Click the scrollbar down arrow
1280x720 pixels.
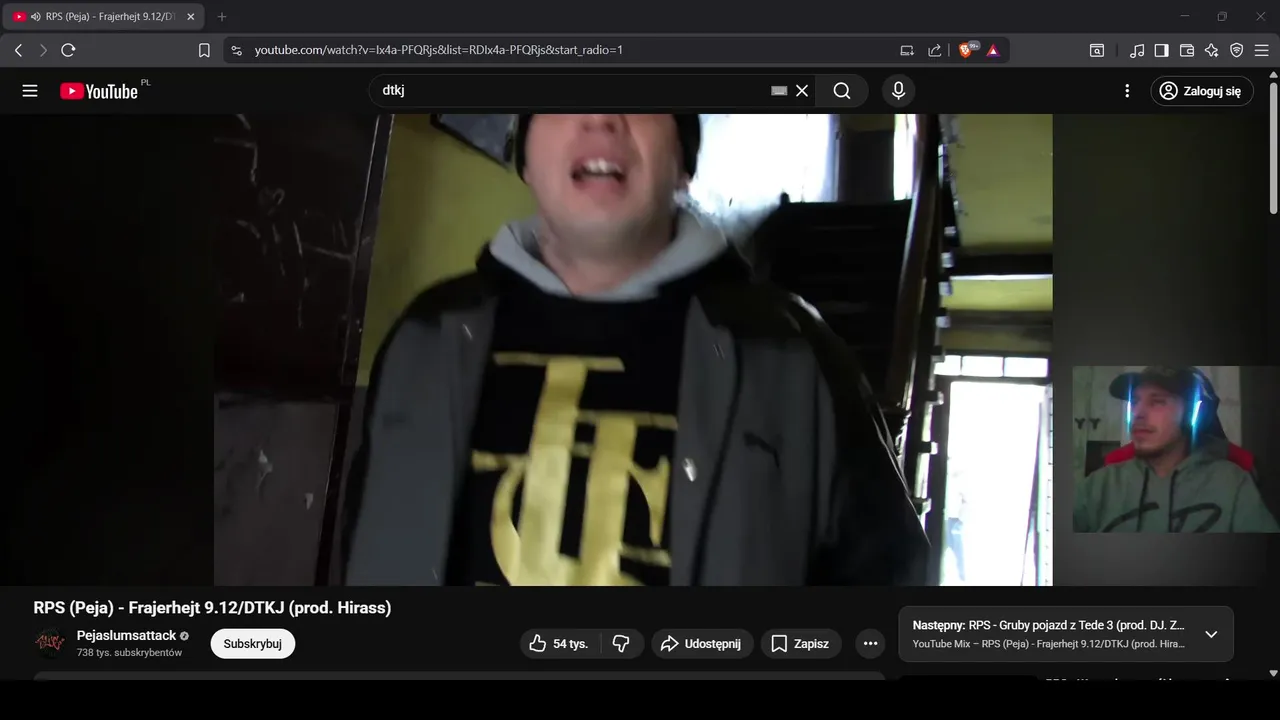pyautogui.click(x=1273, y=673)
